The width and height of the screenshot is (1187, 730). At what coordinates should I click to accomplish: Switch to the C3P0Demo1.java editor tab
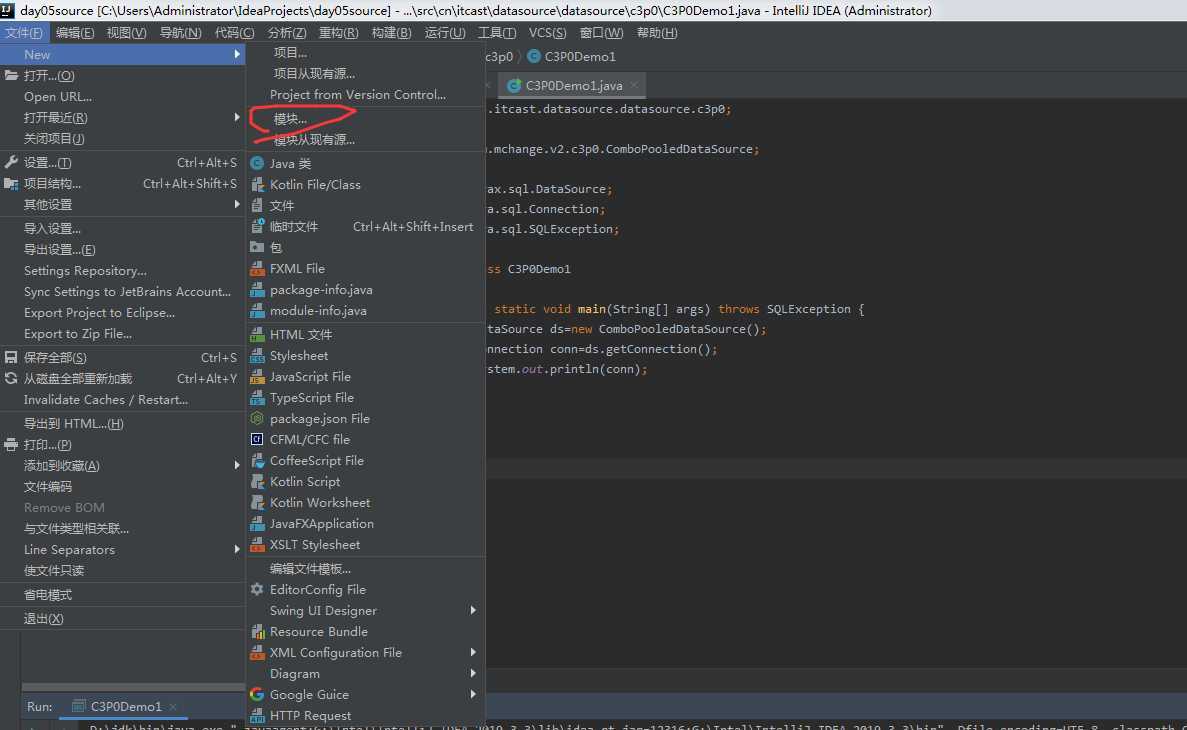point(574,86)
